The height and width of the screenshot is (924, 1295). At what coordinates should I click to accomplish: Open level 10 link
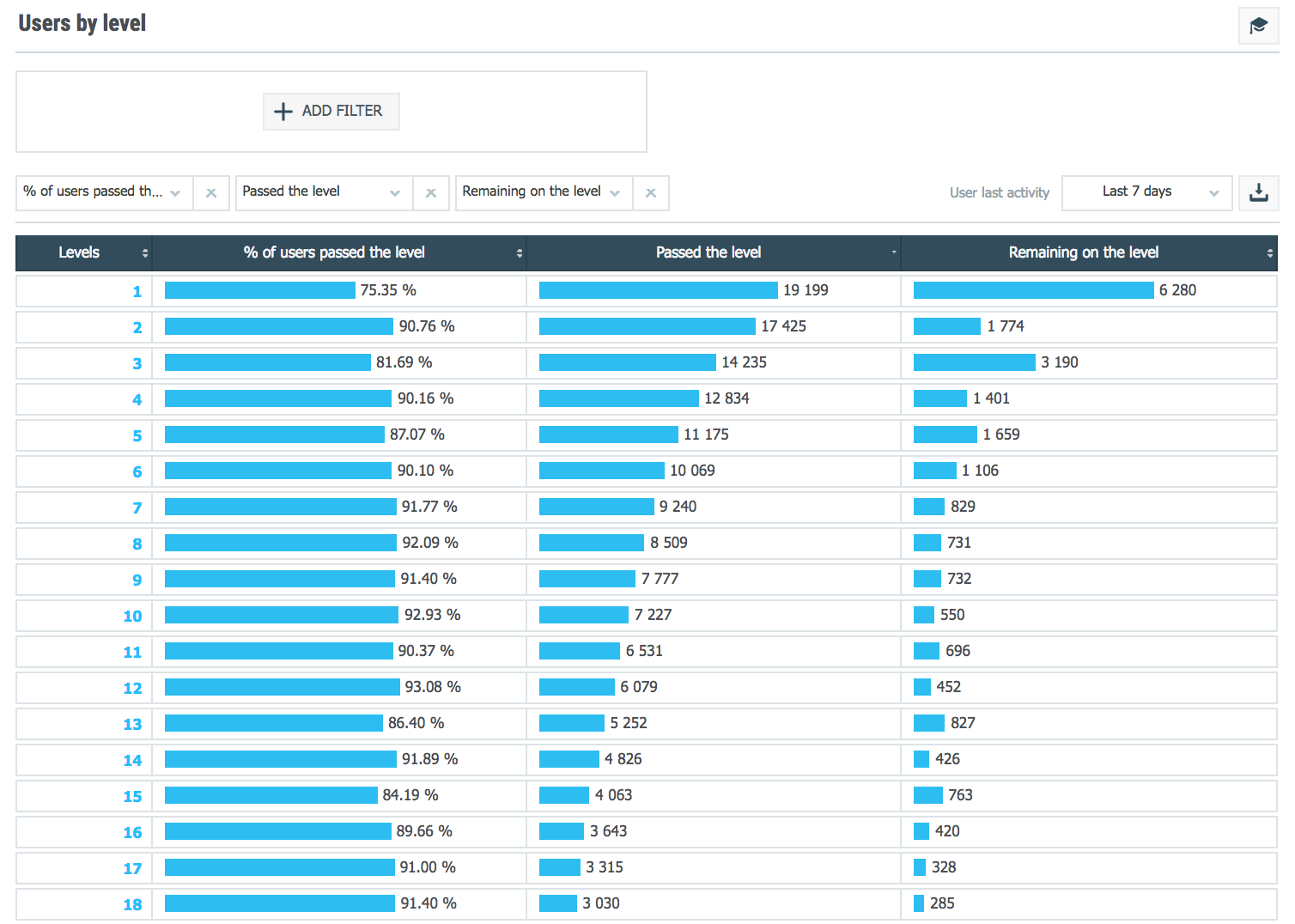132,617
